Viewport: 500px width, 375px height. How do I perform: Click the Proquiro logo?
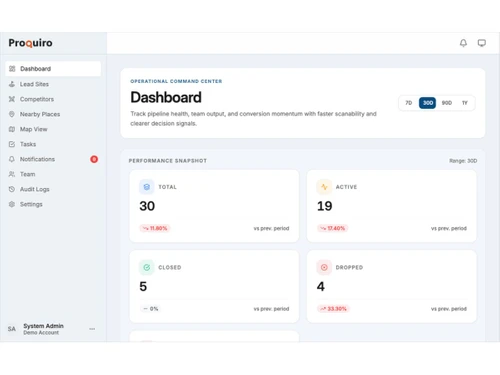(x=30, y=43)
